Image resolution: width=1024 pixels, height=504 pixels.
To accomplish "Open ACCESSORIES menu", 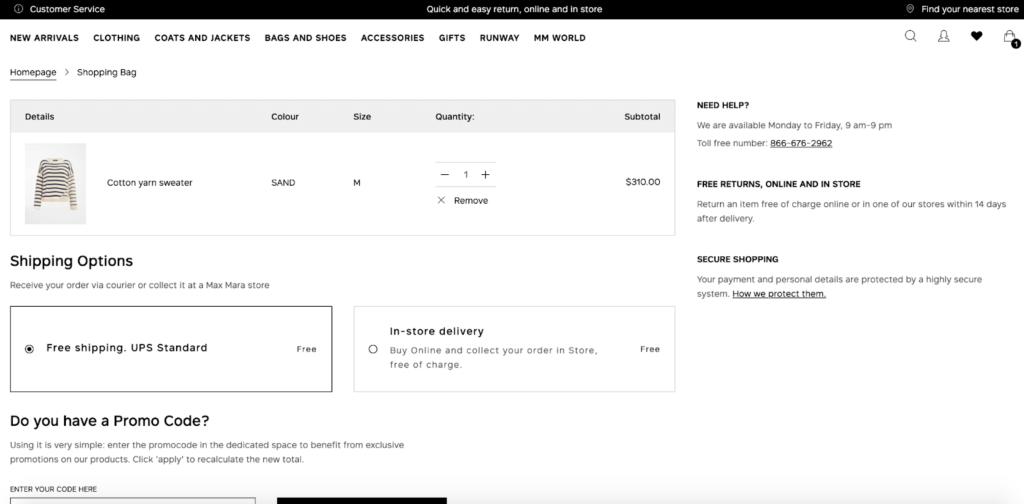I will (x=392, y=38).
